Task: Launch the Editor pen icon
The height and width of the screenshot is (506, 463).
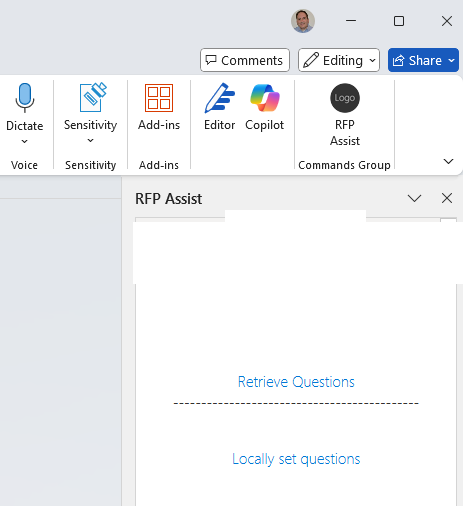Action: tap(219, 98)
